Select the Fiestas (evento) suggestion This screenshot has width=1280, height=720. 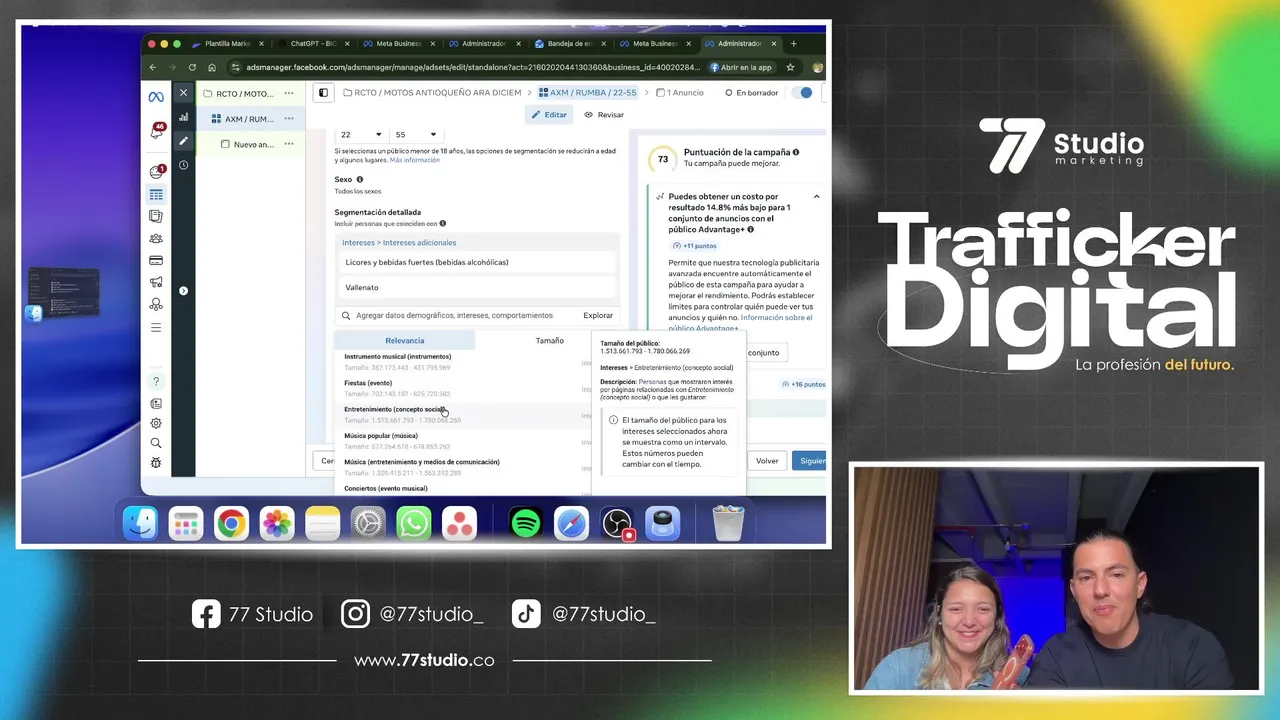pos(462,388)
